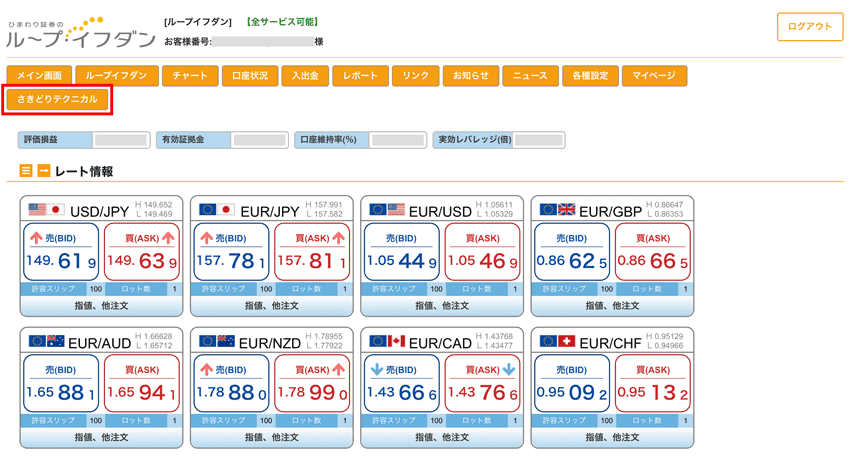Screen dimensions: 850x457
Task: Click EUR/NZD 許容スリップ value field
Action: (266, 421)
